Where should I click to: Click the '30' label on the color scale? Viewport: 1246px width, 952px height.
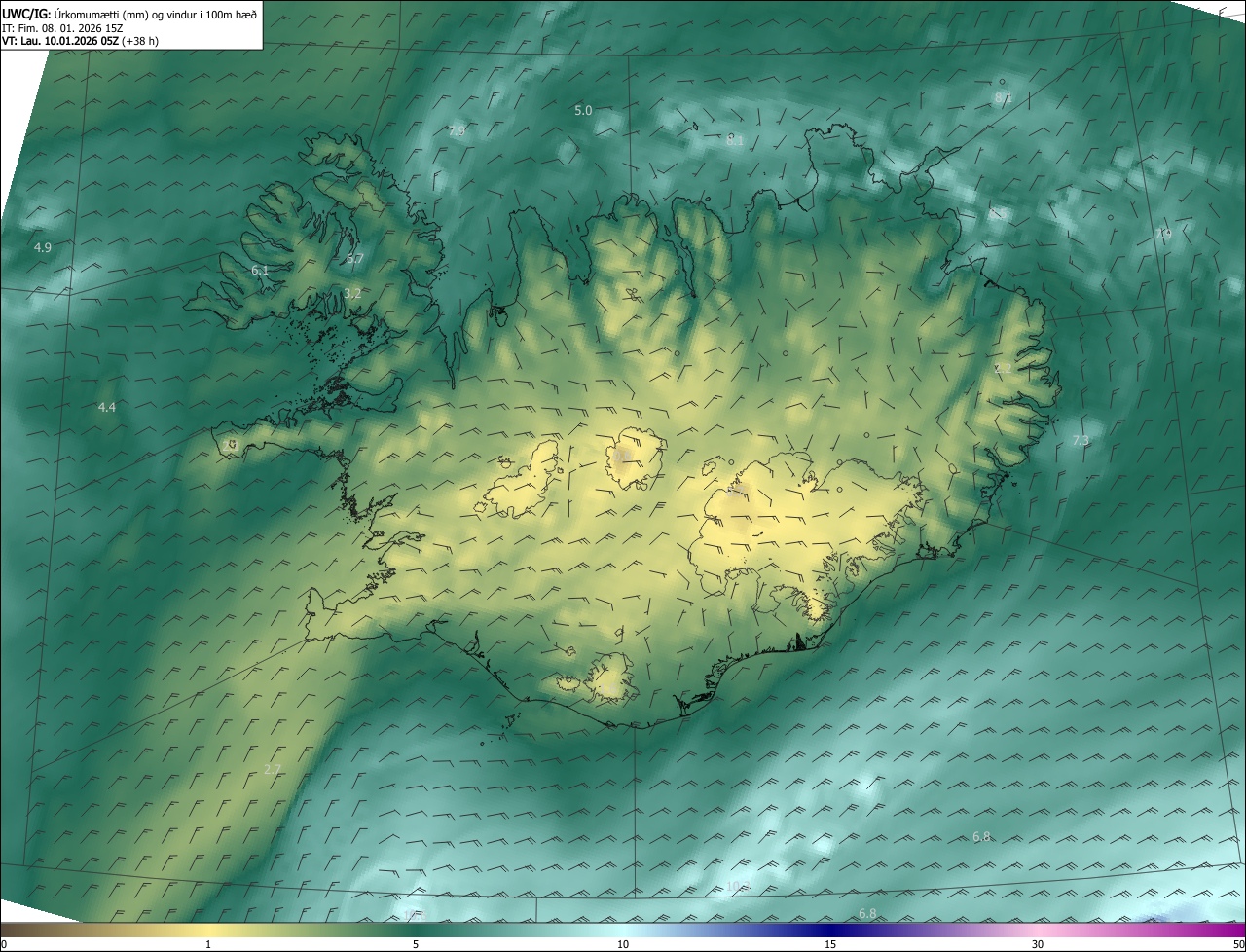[1038, 944]
